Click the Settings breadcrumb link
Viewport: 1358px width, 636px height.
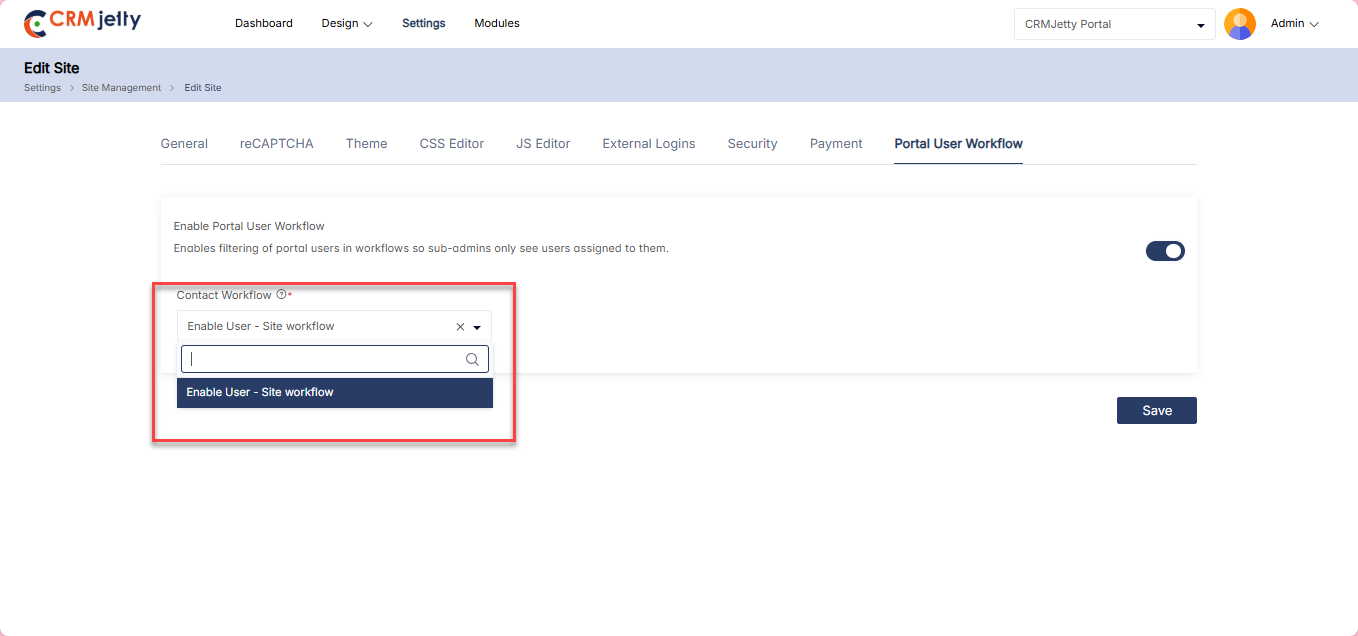[x=42, y=88]
